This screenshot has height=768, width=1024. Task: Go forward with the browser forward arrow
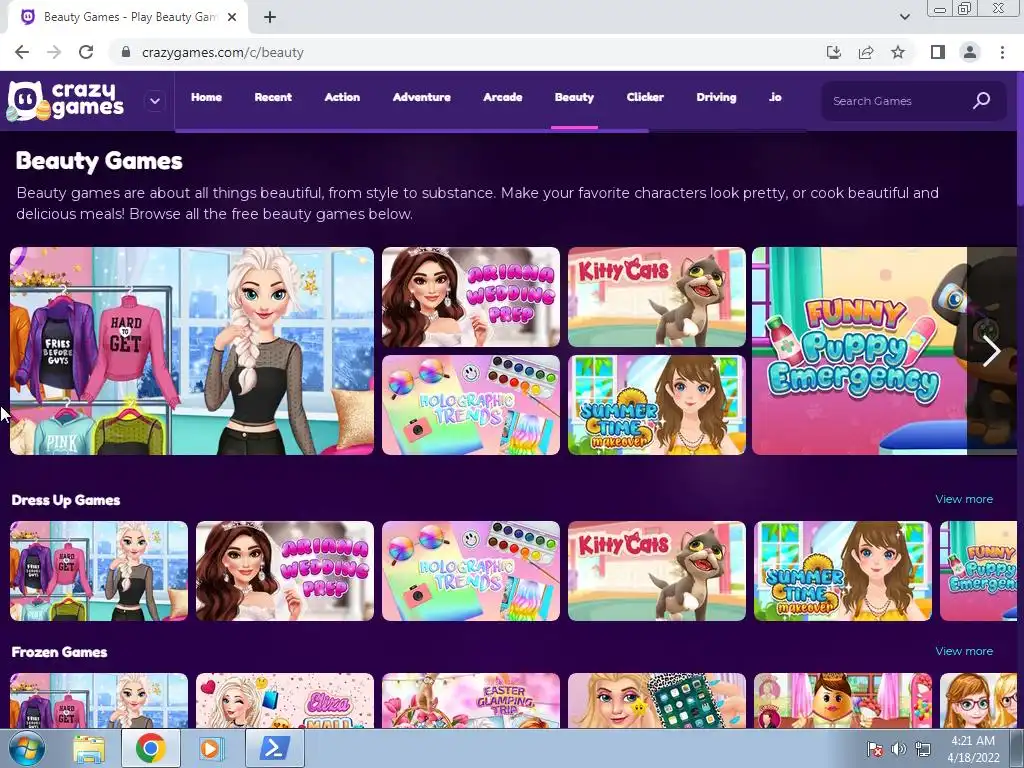pyautogui.click(x=54, y=52)
